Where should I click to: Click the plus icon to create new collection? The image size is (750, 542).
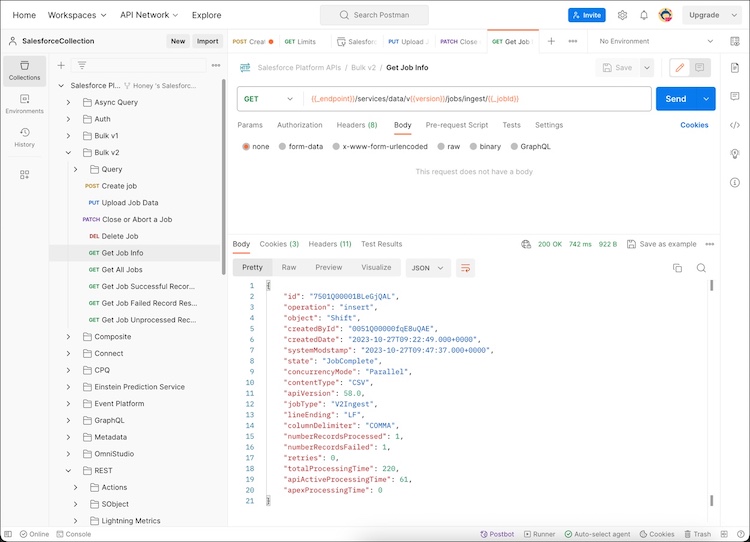[61, 66]
